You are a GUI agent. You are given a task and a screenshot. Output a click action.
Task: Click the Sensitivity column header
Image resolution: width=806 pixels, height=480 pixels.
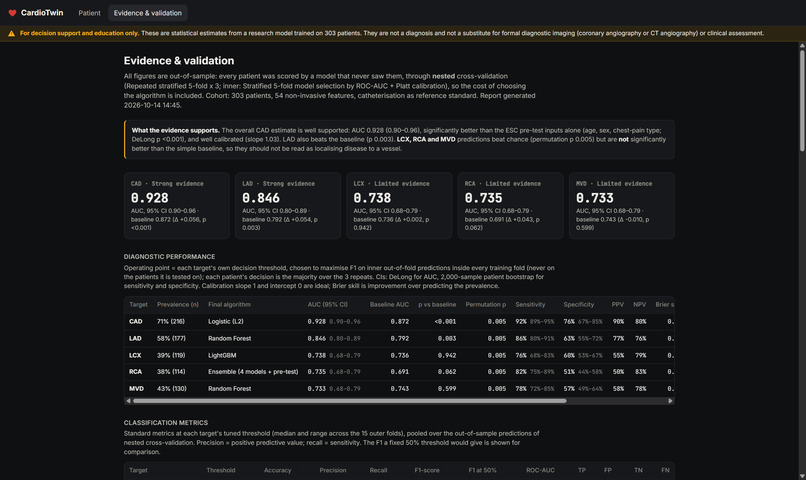click(530, 305)
